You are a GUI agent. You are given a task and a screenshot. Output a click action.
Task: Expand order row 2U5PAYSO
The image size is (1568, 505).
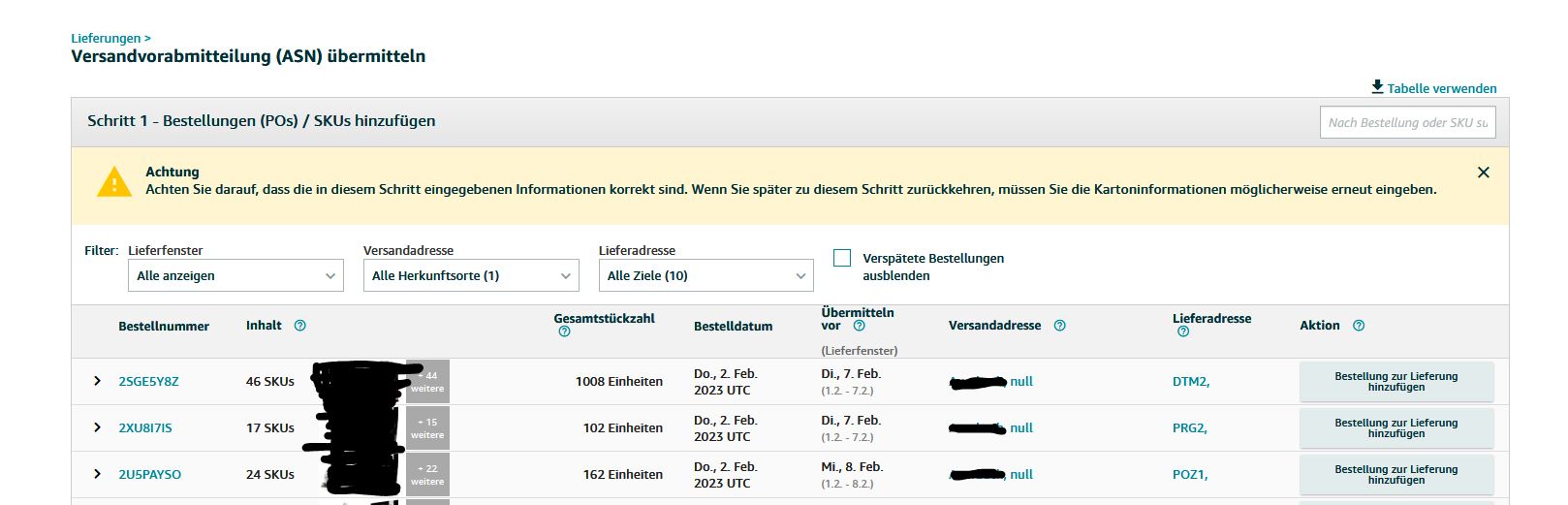[97, 474]
